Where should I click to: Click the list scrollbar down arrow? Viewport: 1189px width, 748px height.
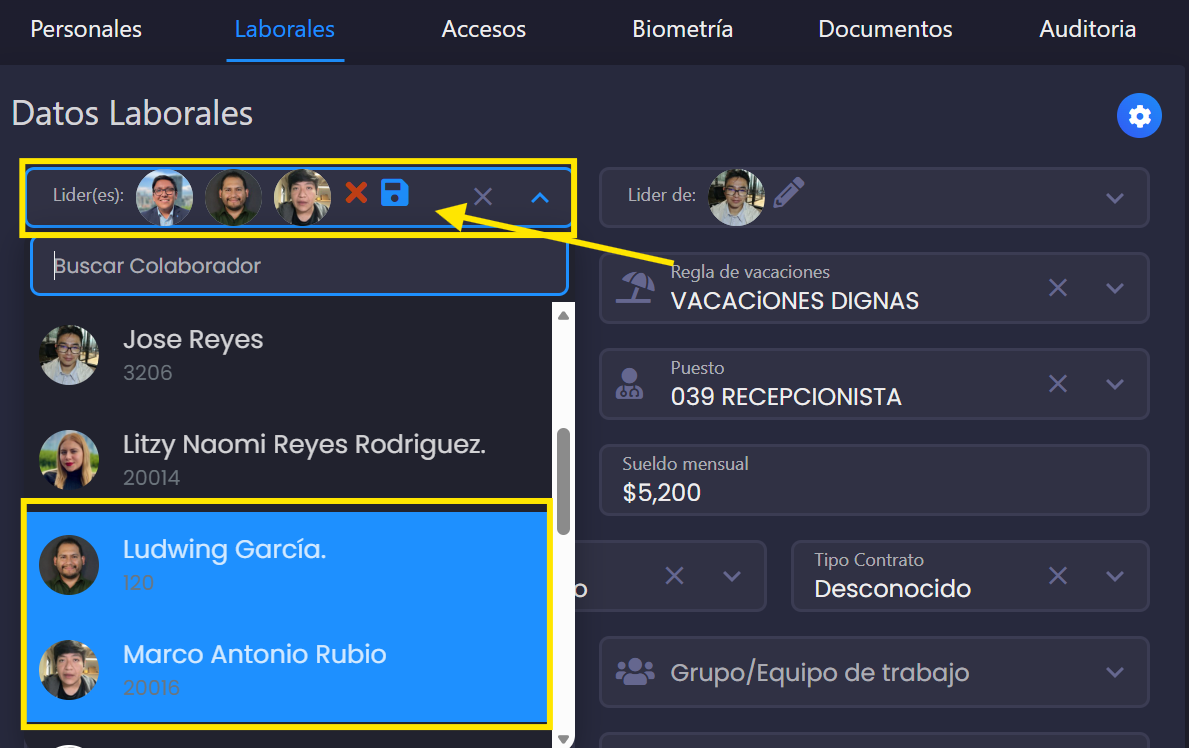(563, 738)
